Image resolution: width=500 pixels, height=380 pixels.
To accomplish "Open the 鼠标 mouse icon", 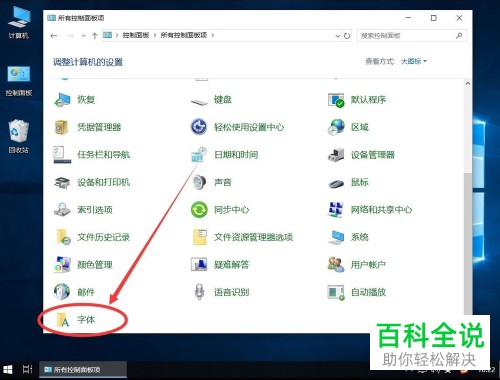I will [336, 183].
